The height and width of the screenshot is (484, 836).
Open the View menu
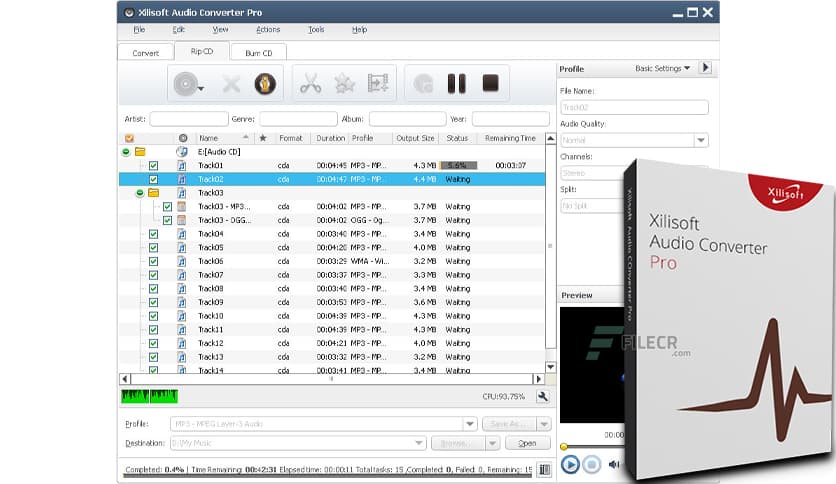coord(220,30)
